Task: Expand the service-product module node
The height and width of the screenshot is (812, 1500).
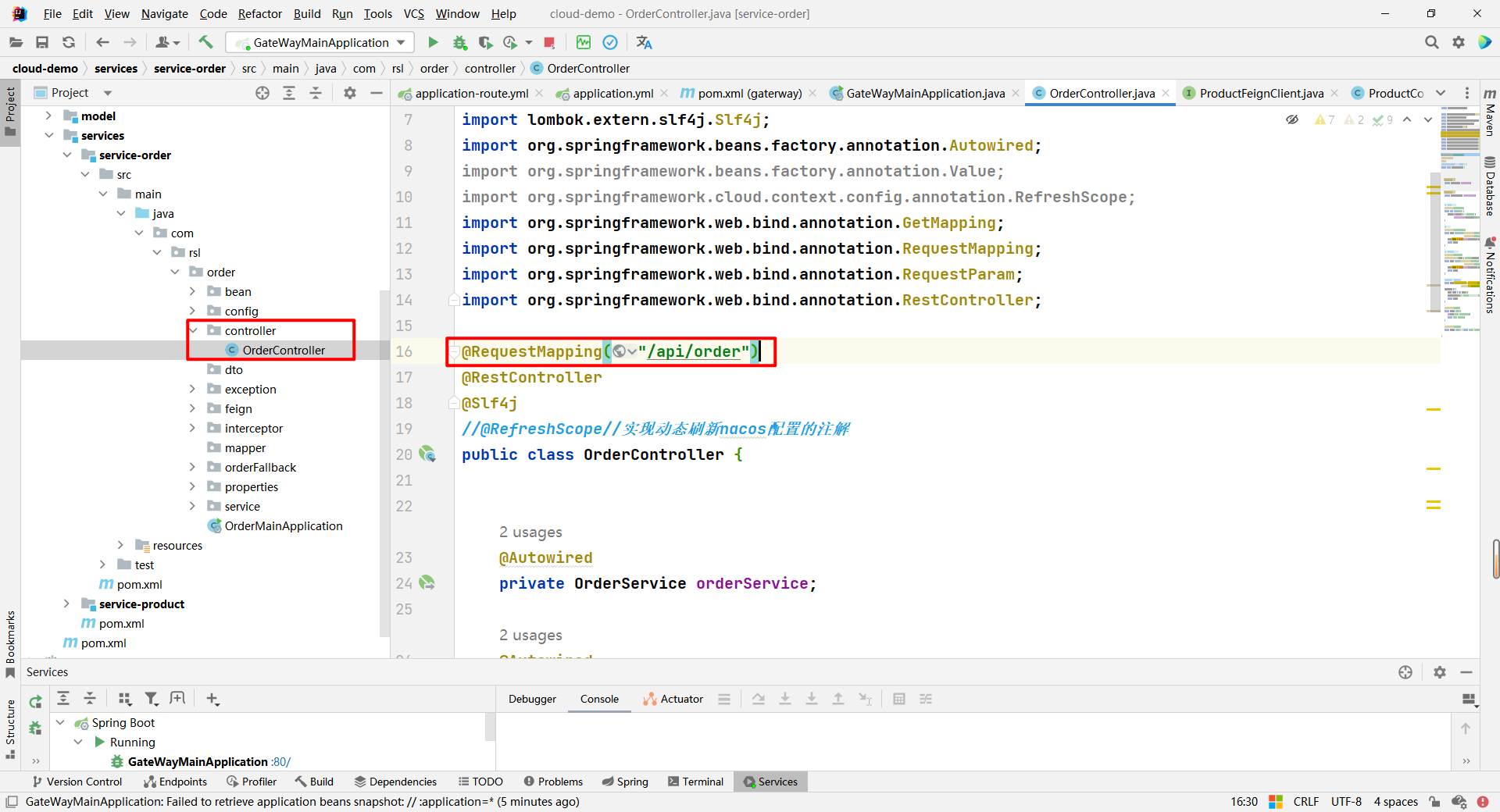Action: tap(66, 604)
